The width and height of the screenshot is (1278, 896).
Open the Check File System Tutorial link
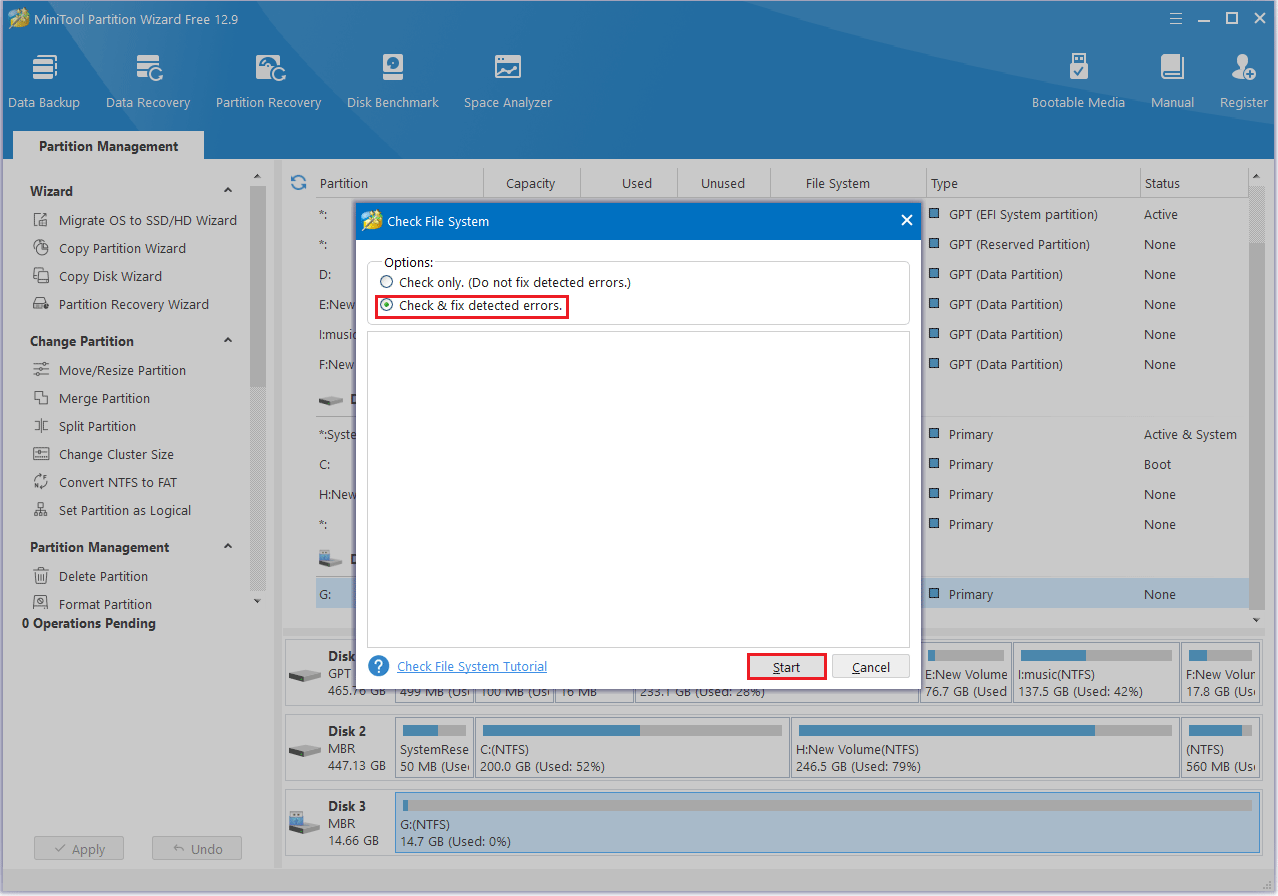pos(472,666)
